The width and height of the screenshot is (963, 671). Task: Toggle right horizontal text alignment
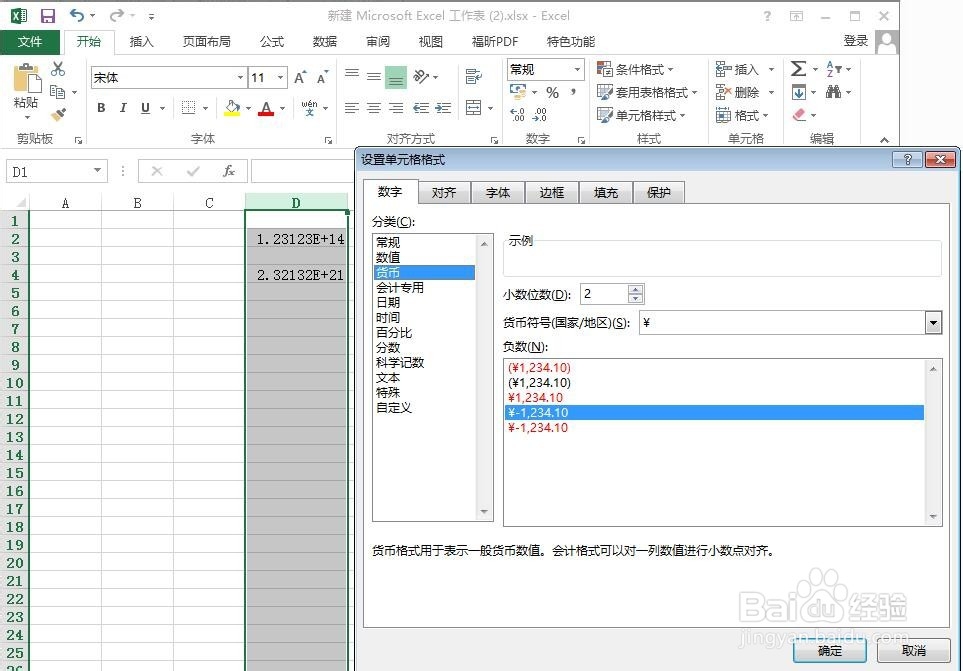point(396,108)
